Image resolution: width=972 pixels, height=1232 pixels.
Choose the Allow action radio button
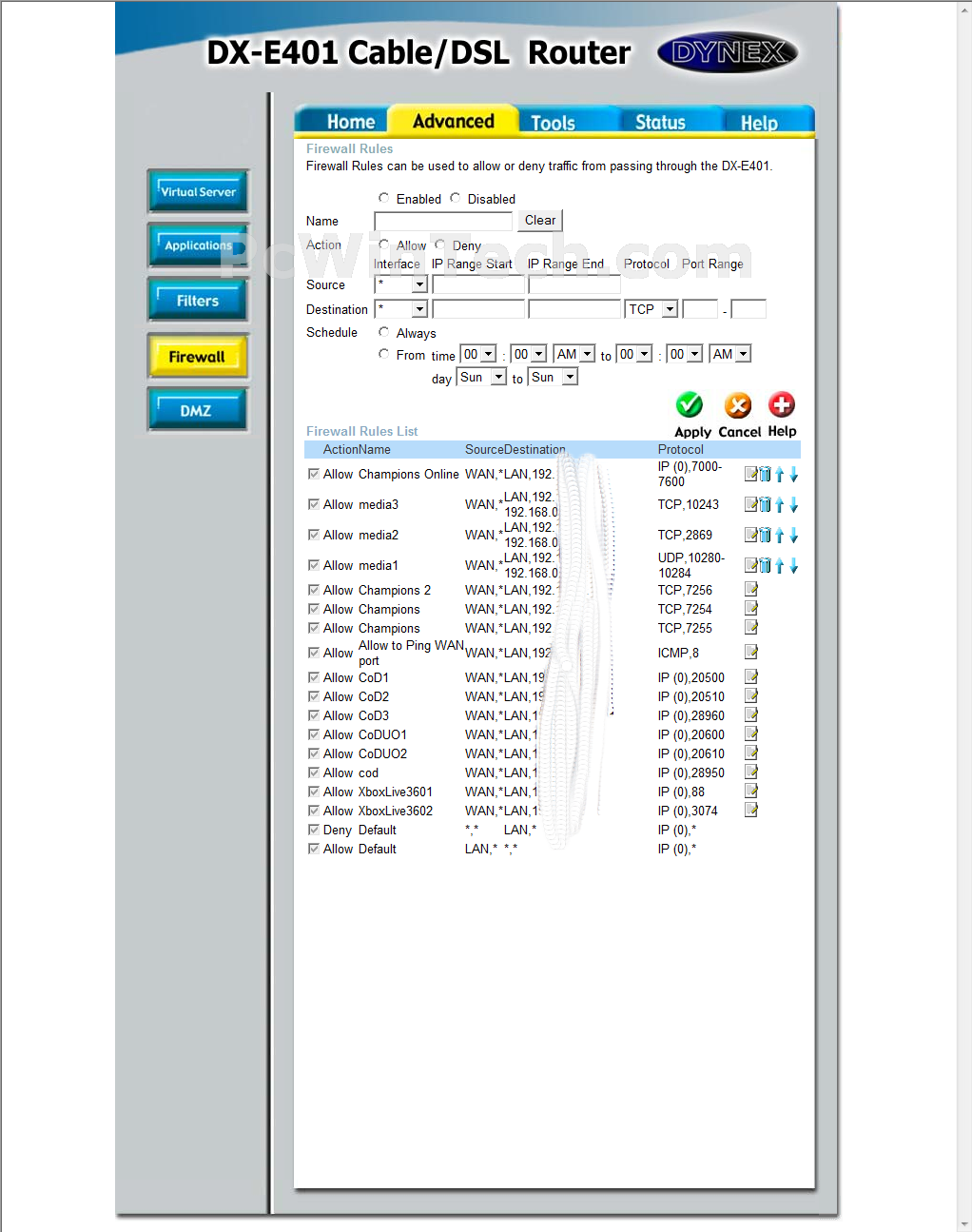point(383,244)
